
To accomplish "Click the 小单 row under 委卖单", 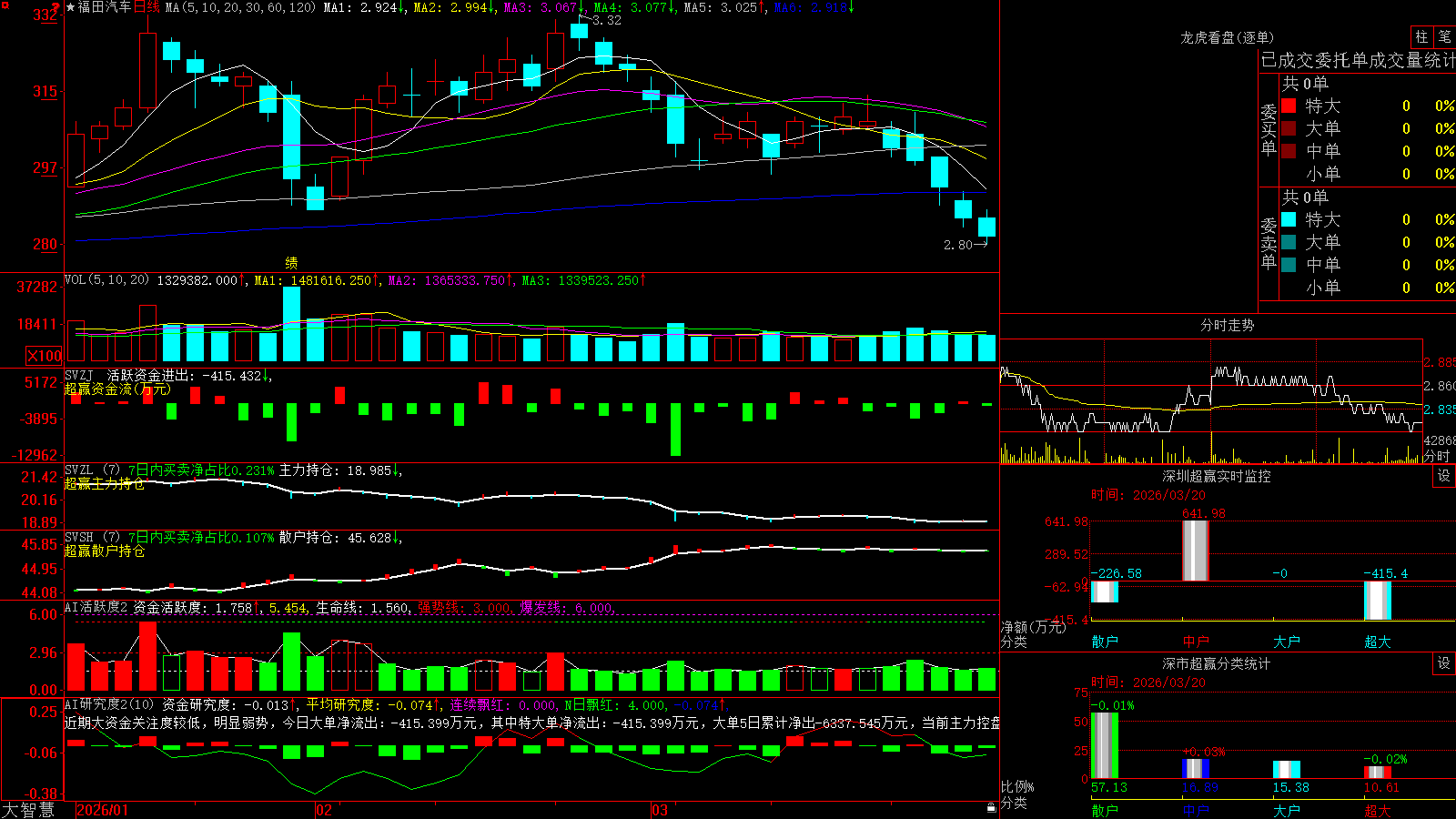I will click(x=1368, y=287).
